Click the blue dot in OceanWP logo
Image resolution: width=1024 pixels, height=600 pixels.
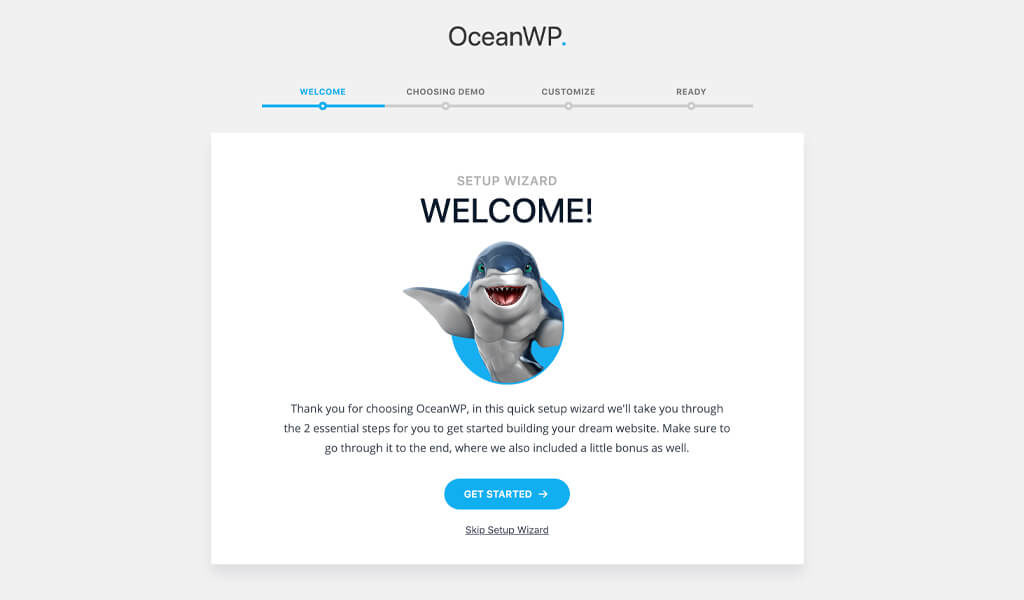(564, 44)
